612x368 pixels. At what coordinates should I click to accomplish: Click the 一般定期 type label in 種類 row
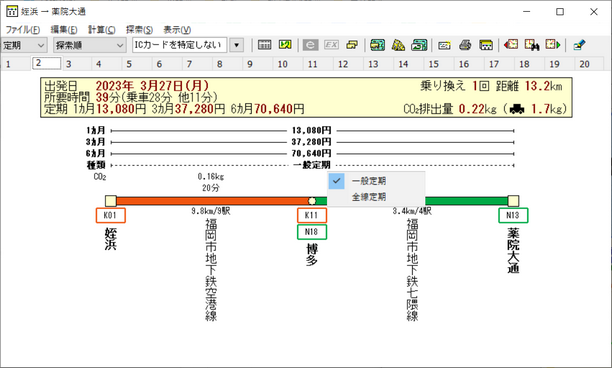click(312, 165)
